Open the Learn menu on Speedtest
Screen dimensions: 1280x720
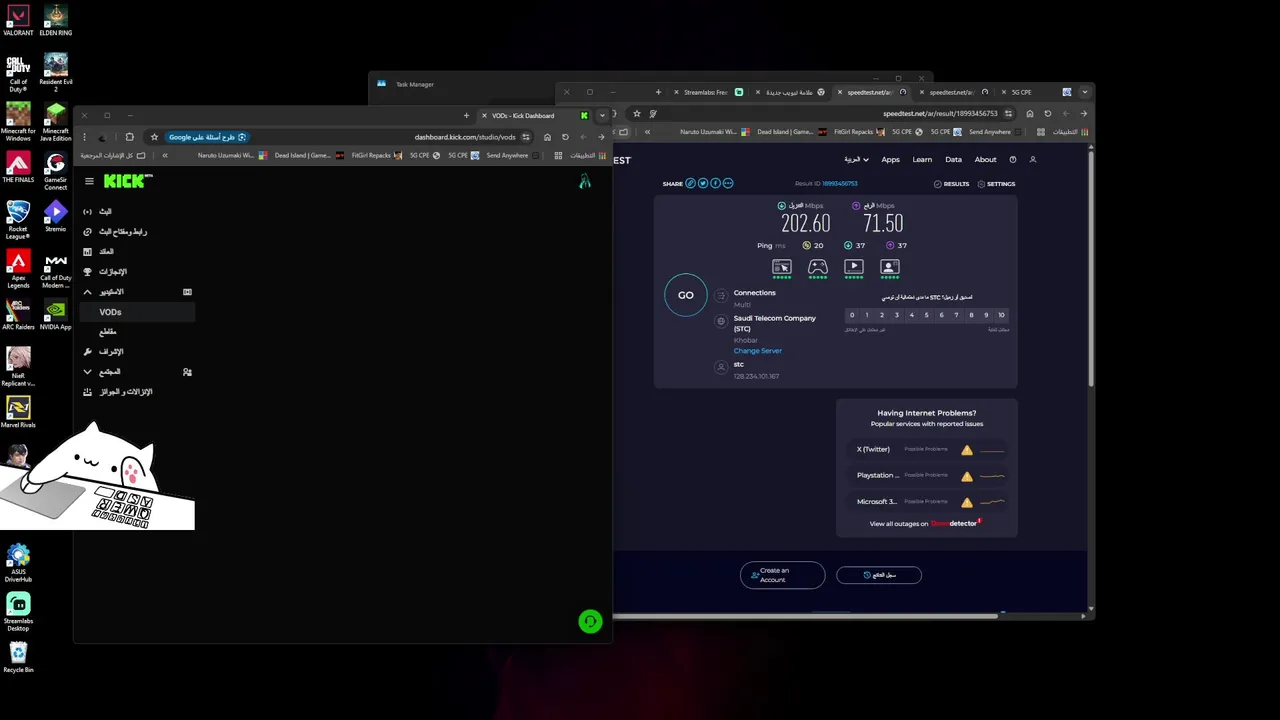click(x=922, y=160)
